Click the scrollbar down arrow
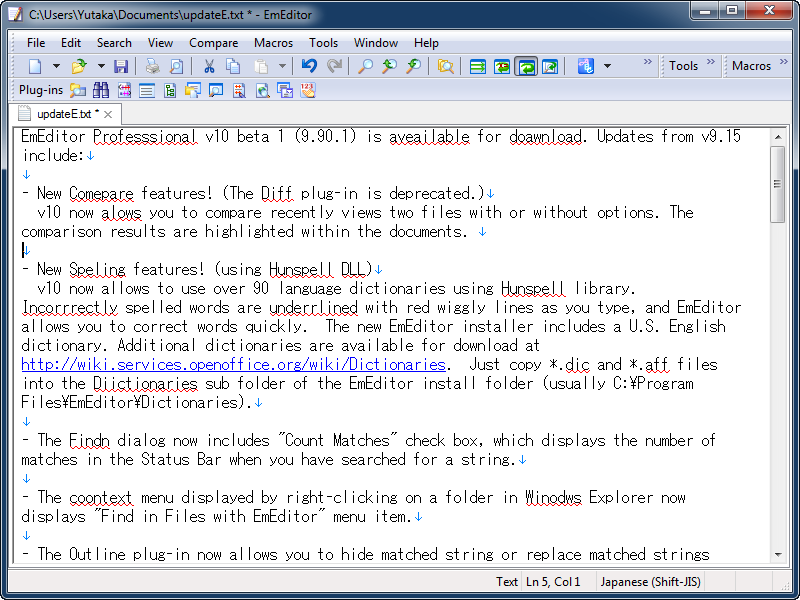This screenshot has height=600, width=800. coord(778,555)
